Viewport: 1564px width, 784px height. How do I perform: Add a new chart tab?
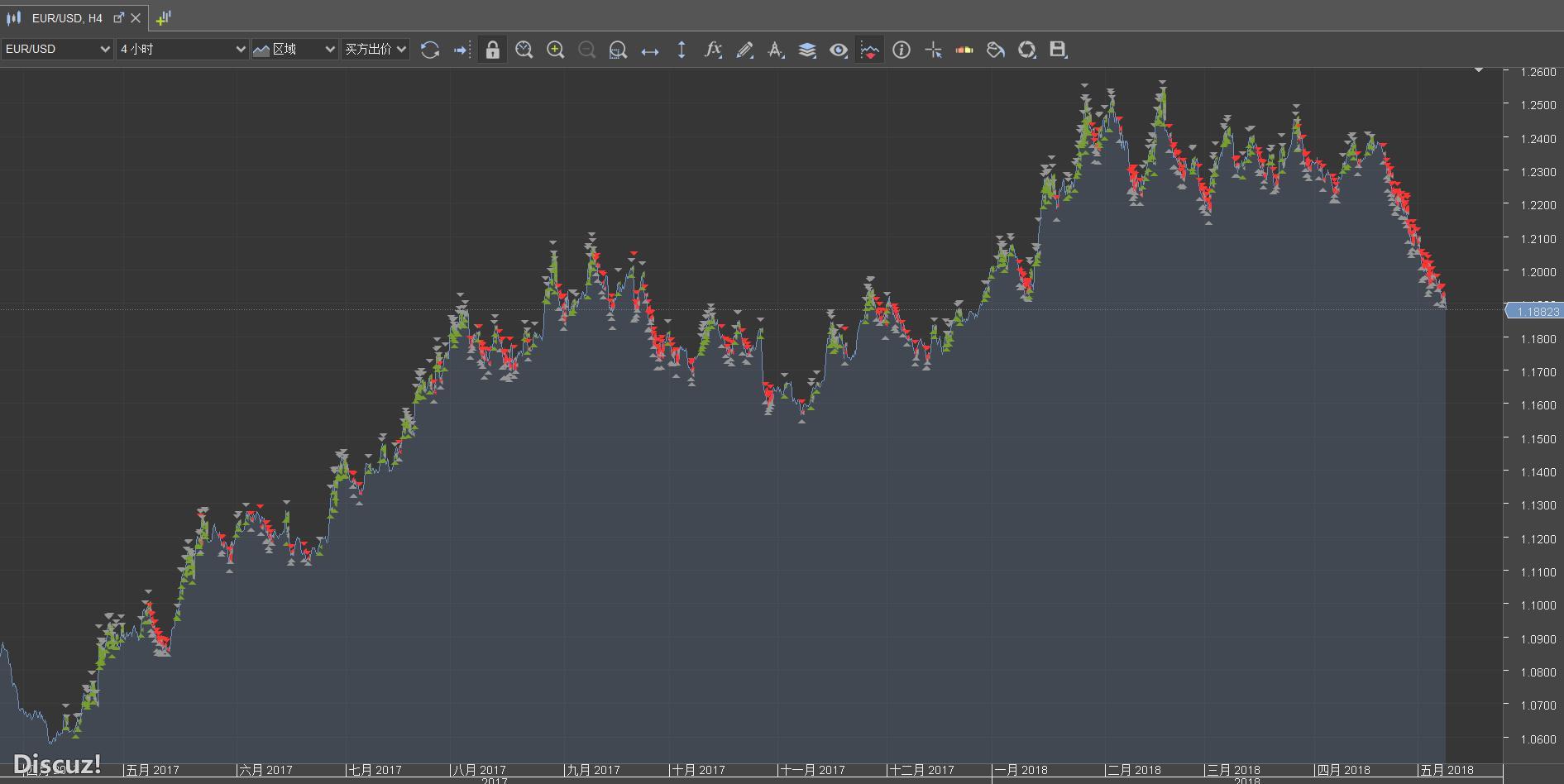163,17
